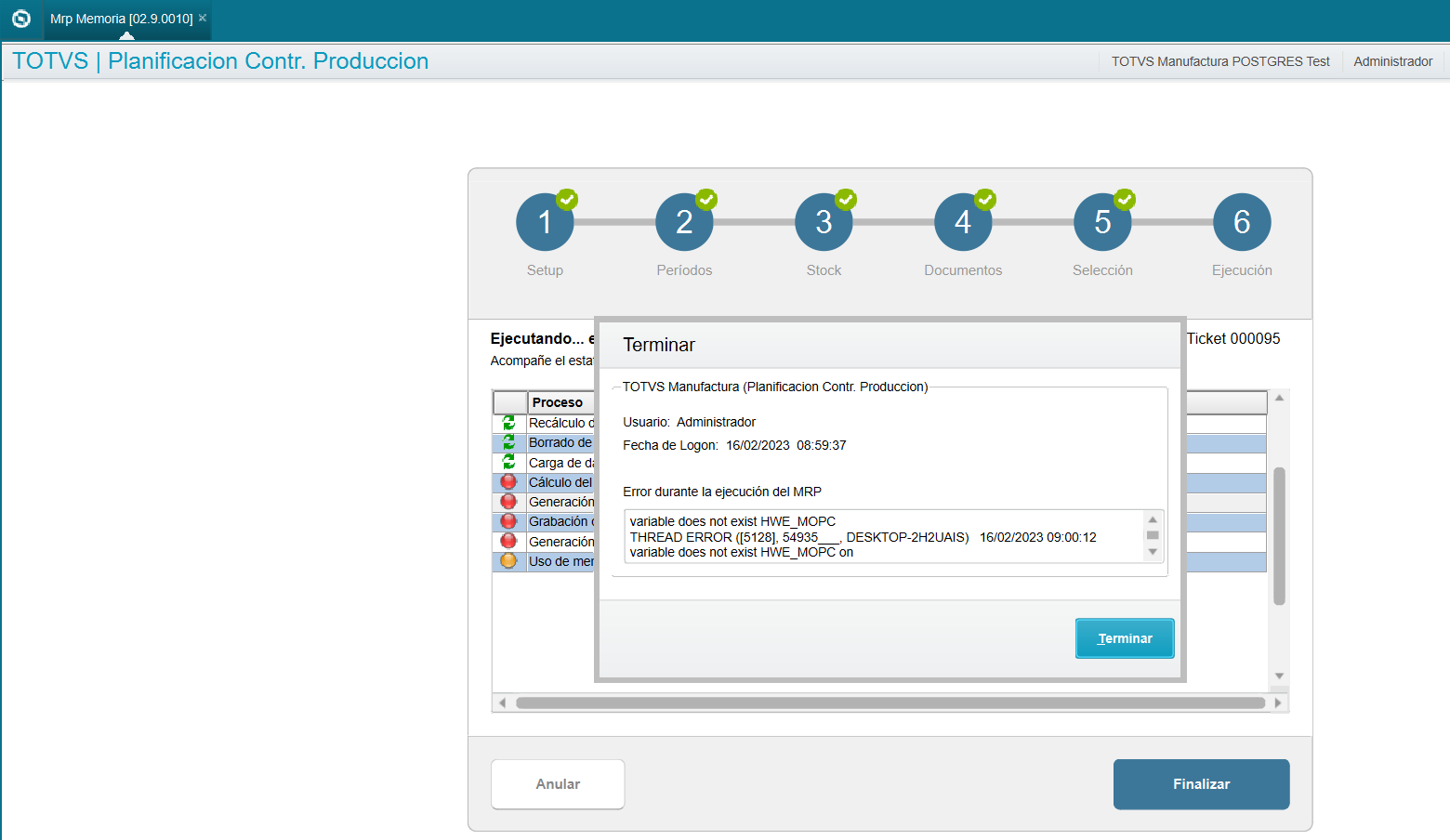Click the Selección step label
The height and width of the screenshot is (840, 1450).
1102,270
